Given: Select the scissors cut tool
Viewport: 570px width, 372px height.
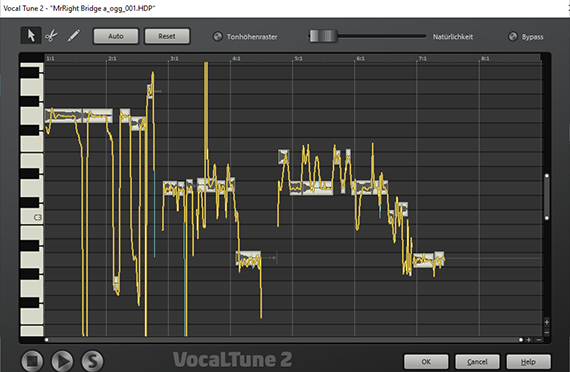Looking at the screenshot, I should tap(52, 36).
